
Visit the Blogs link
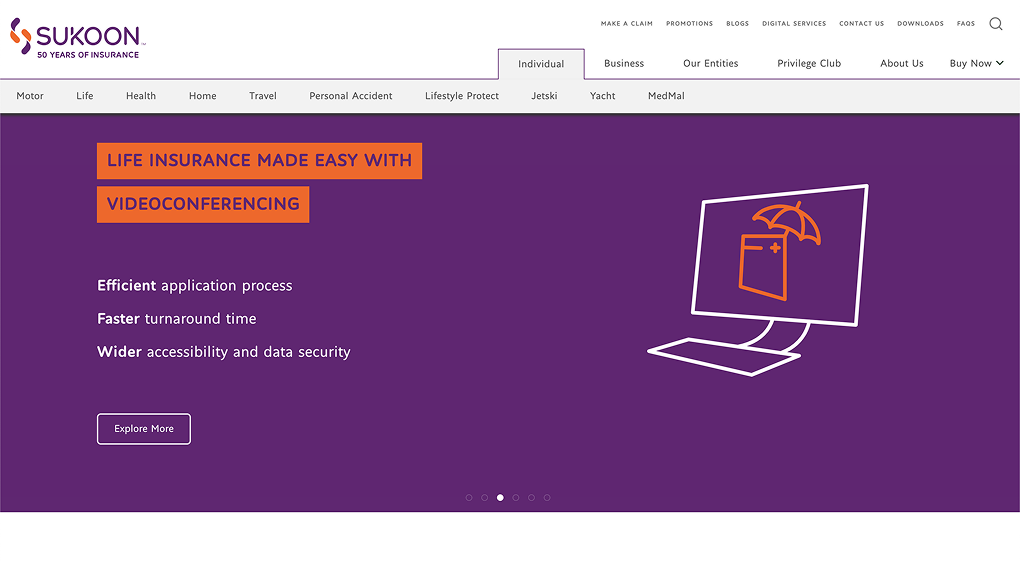click(738, 23)
